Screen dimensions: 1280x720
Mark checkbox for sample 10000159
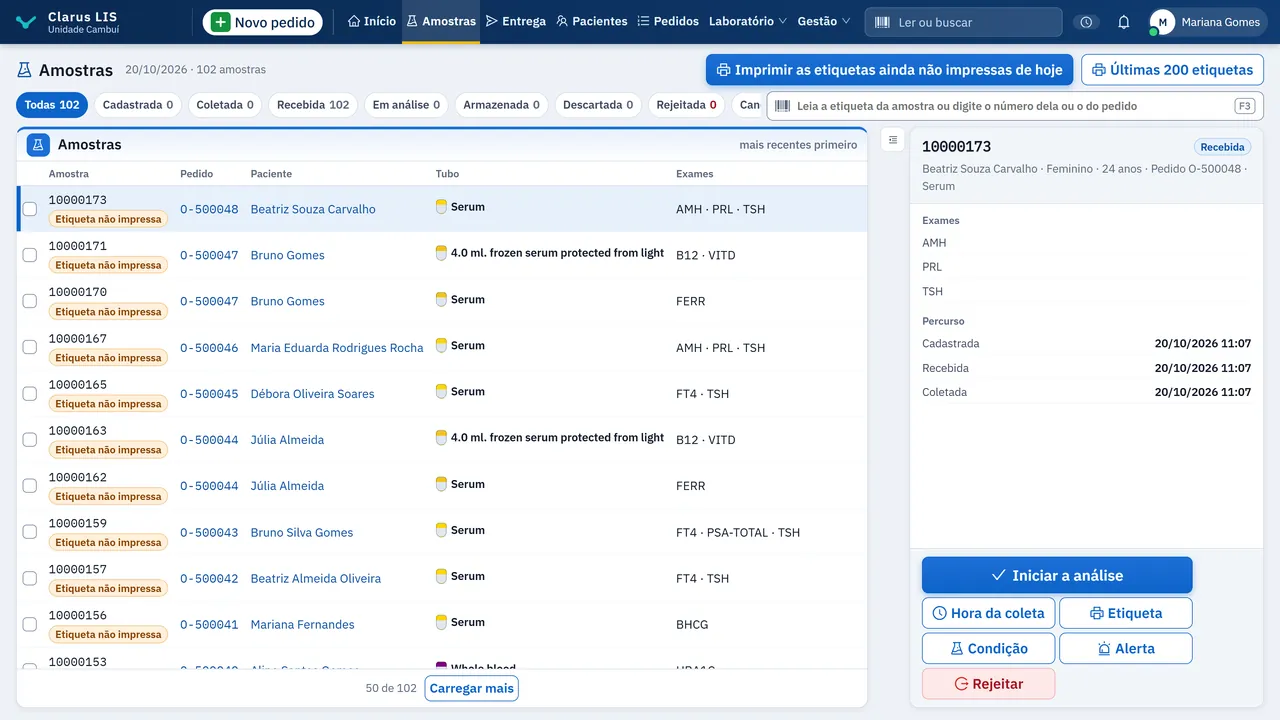30,532
